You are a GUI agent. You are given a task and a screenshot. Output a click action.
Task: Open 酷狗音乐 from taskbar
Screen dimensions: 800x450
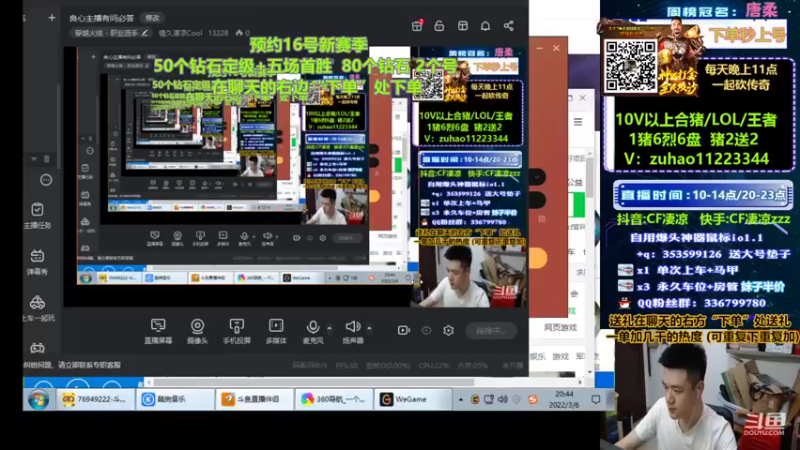coord(176,399)
